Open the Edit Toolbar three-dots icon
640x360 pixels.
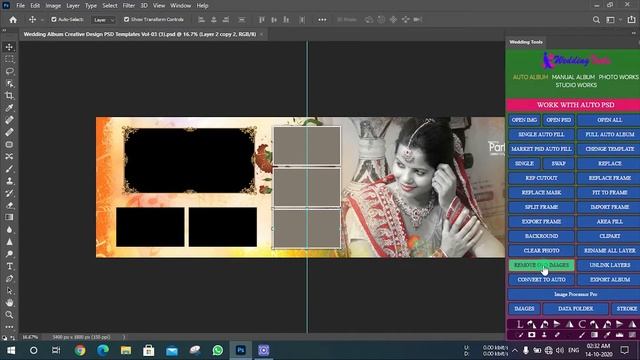click(9, 327)
